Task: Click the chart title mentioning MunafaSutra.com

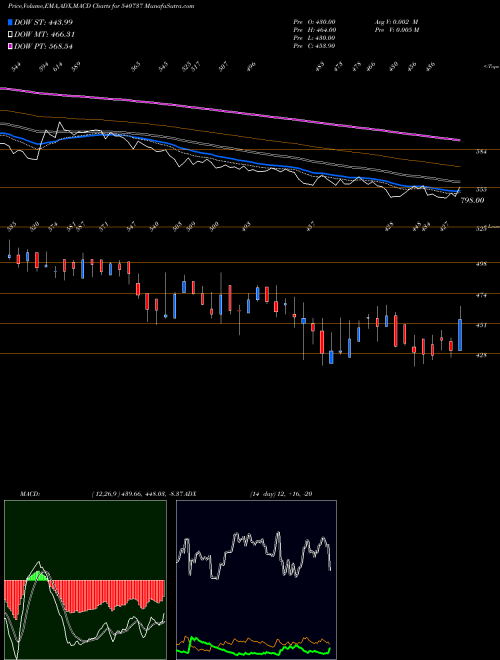Action: click(x=101, y=7)
